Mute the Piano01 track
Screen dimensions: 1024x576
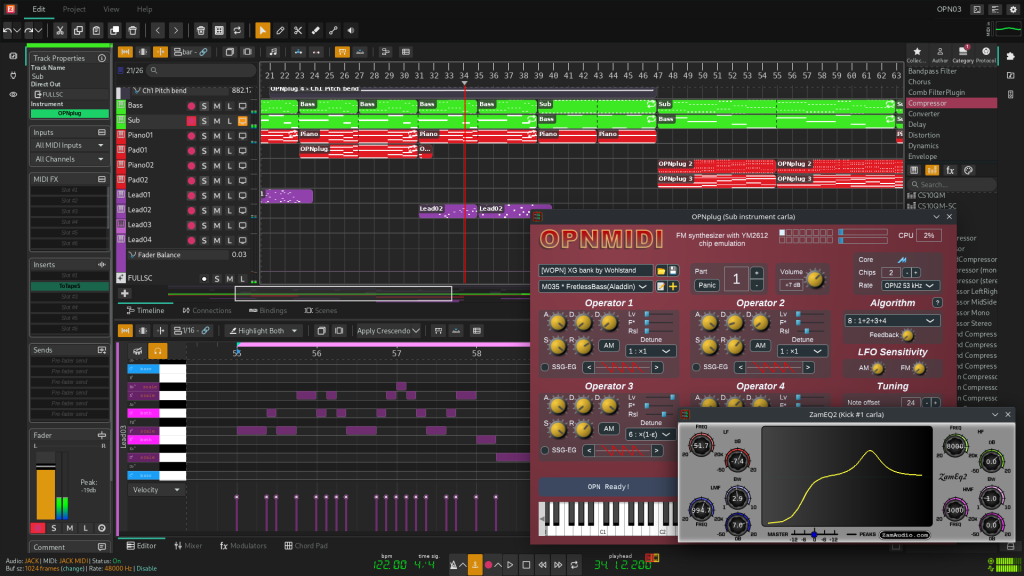tap(216, 135)
